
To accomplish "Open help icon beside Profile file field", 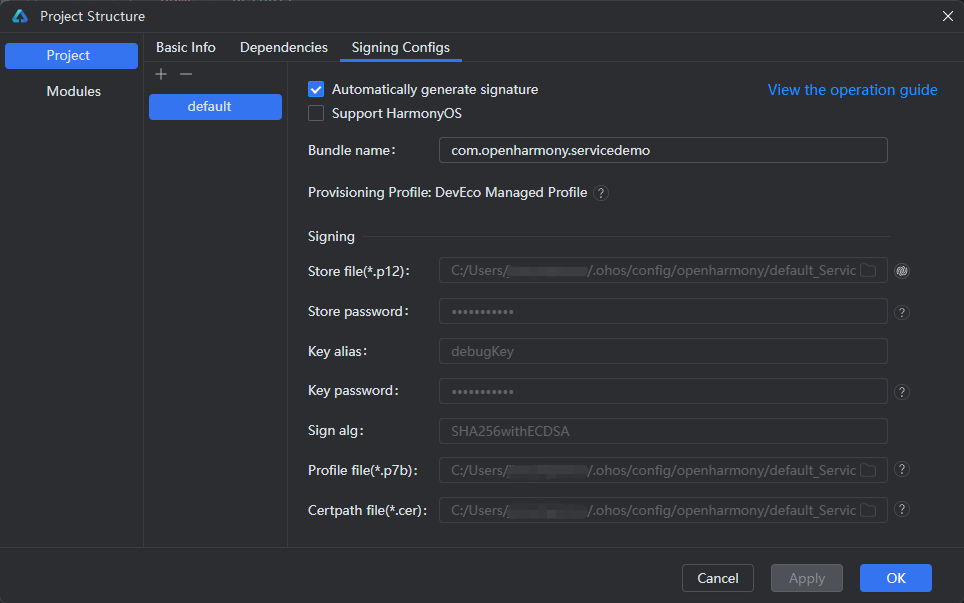I will (x=902, y=470).
